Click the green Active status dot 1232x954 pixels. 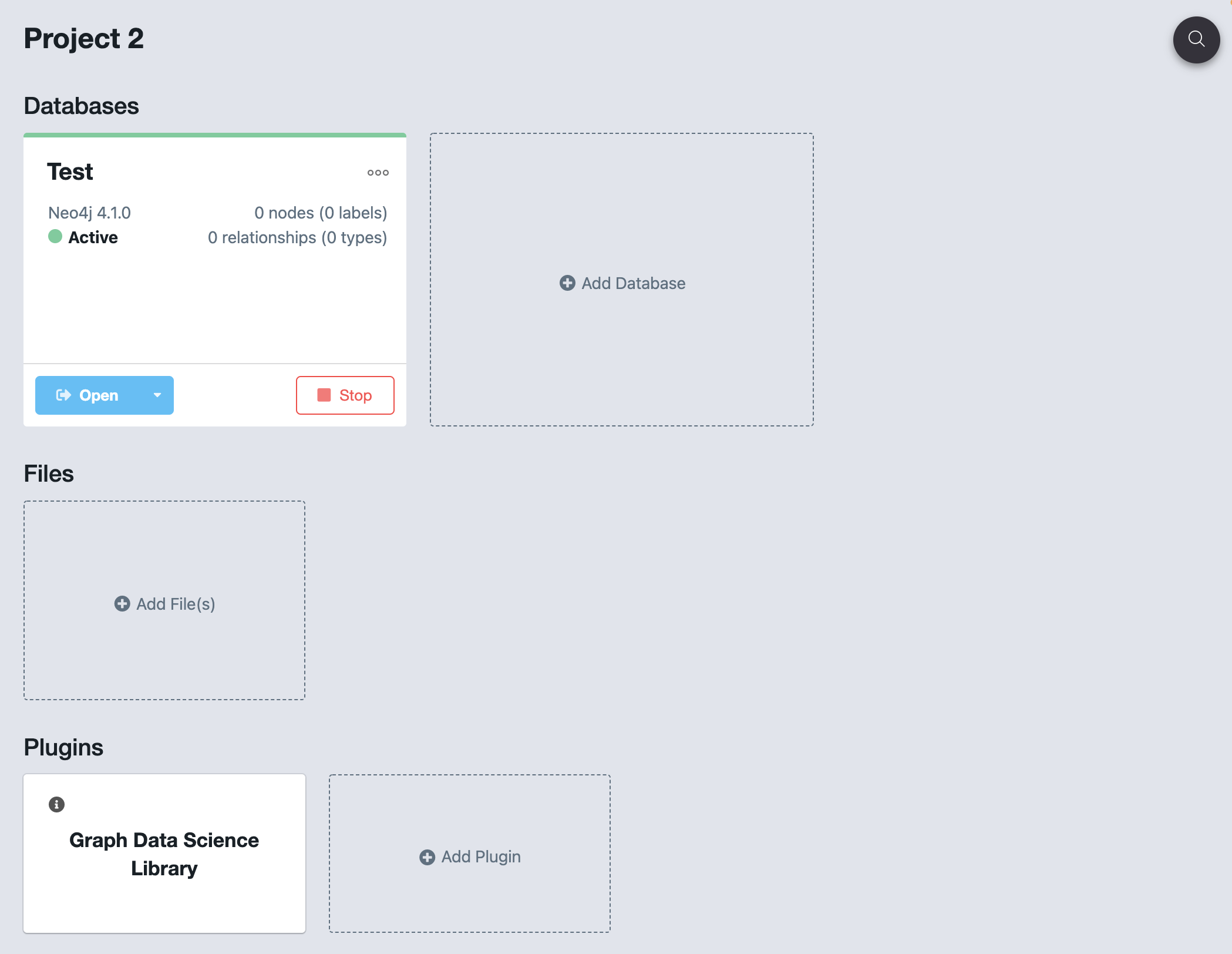coord(55,237)
